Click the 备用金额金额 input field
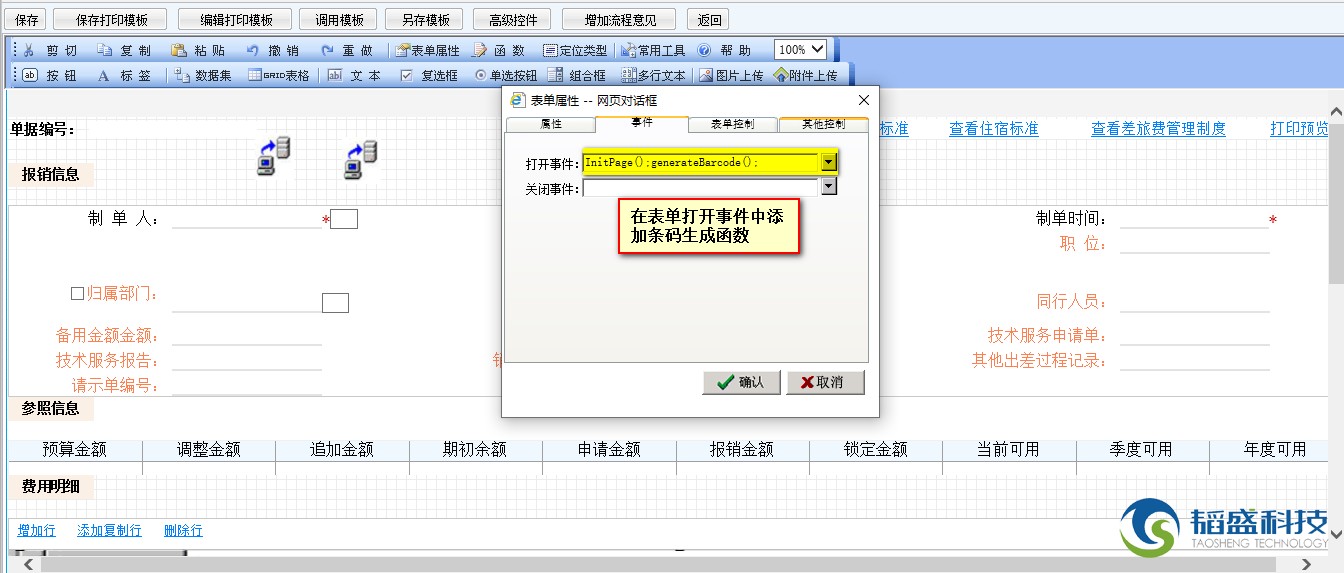 coord(247,336)
